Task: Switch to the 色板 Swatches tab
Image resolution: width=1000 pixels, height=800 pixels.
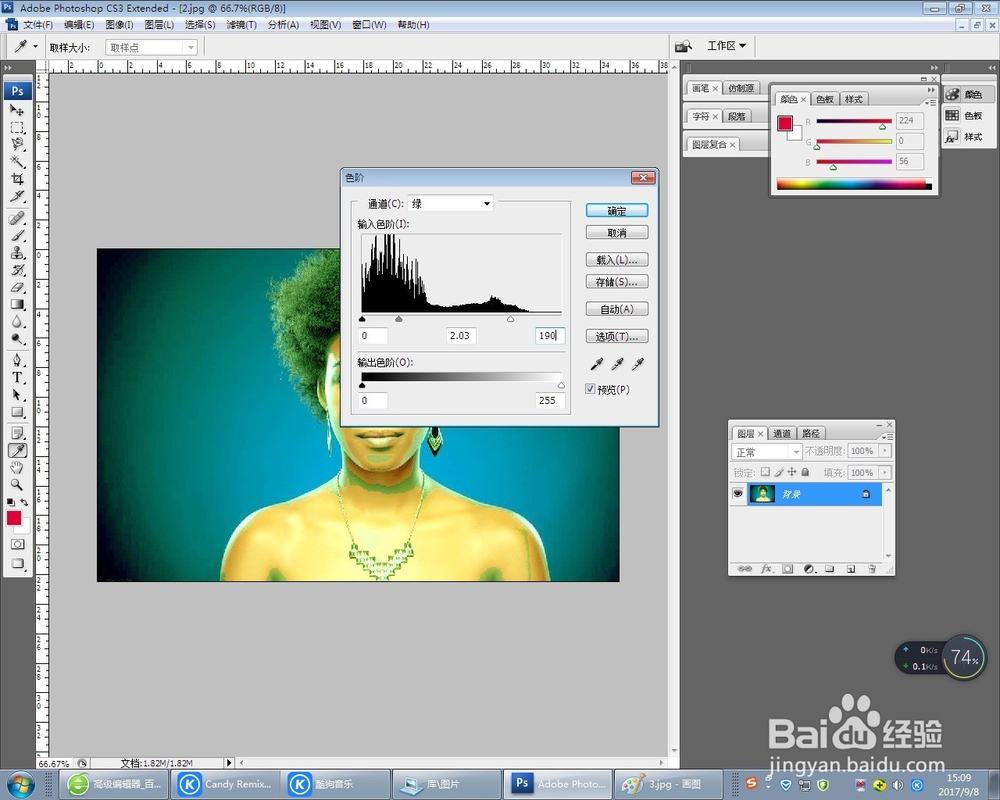Action: (x=825, y=99)
